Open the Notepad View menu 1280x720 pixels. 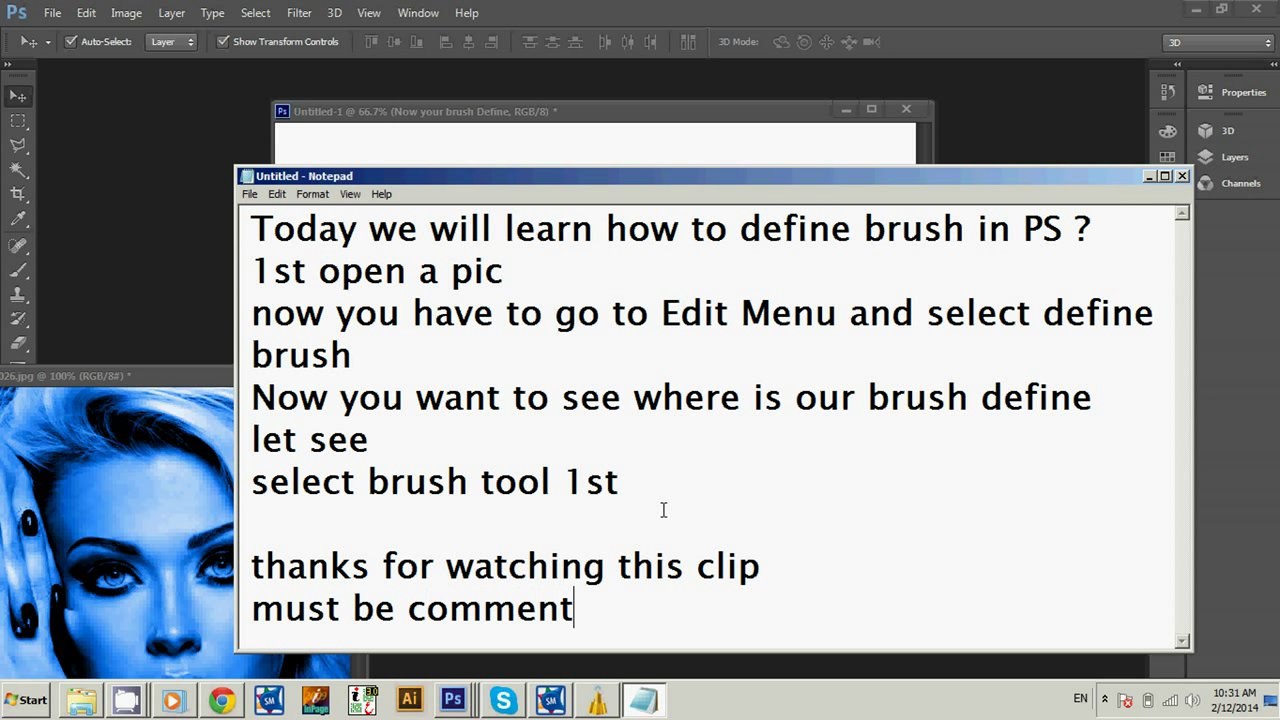point(350,194)
